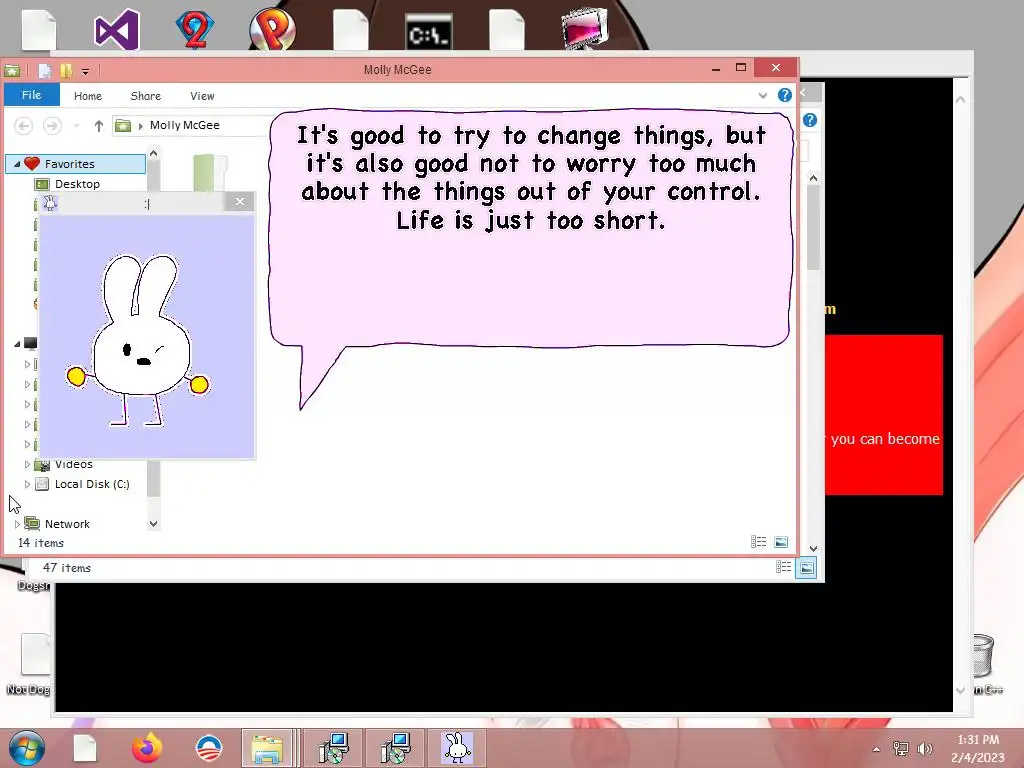This screenshot has height=768, width=1024.
Task: Open the blank document taskbar icon
Action: 84,748
